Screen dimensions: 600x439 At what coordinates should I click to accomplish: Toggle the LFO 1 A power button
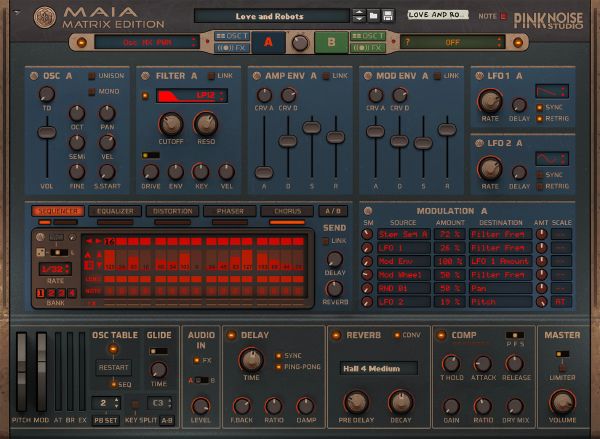[479, 76]
